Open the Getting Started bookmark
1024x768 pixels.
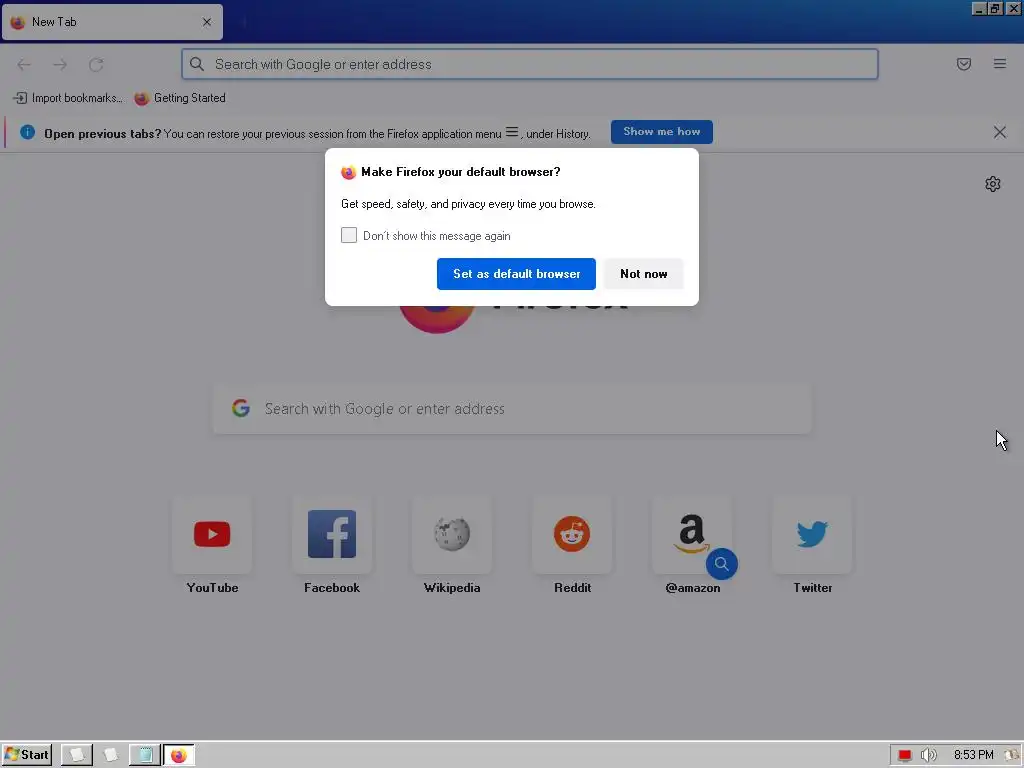point(180,98)
